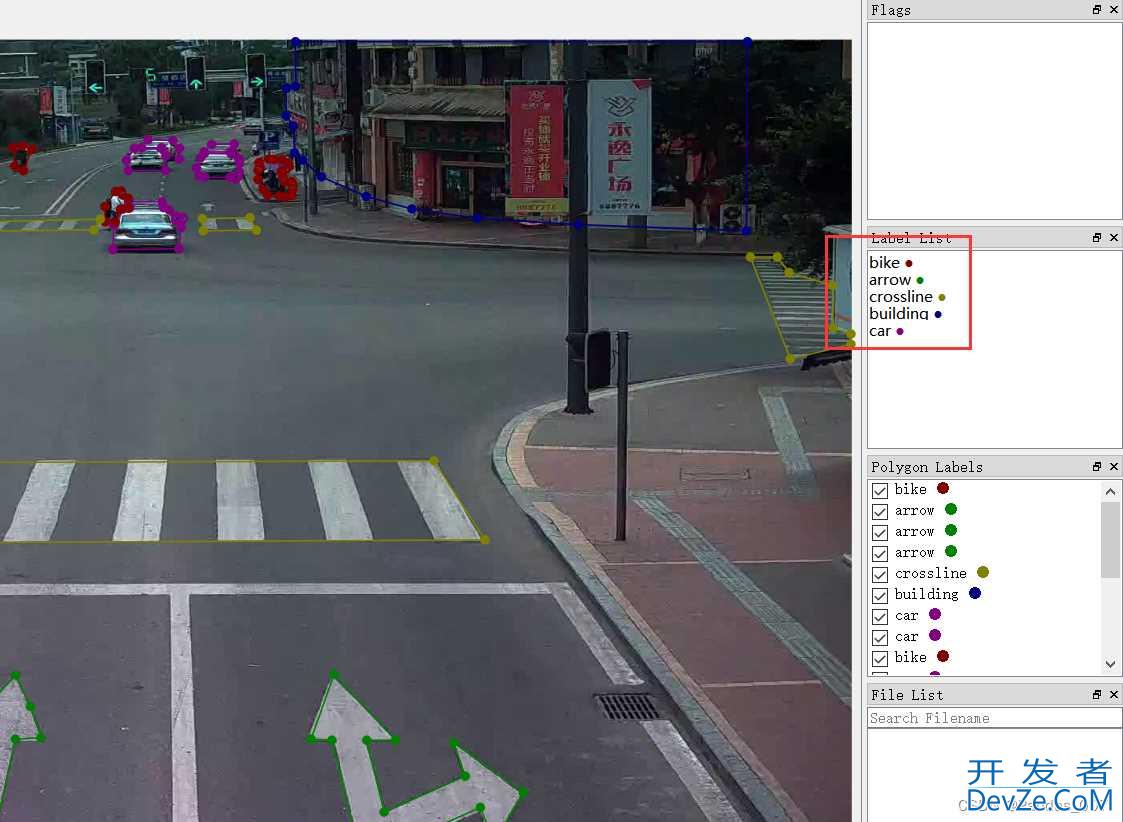Click the Polygon Labels scroll up arrow
The width and height of the screenshot is (1123, 822).
point(1110,491)
